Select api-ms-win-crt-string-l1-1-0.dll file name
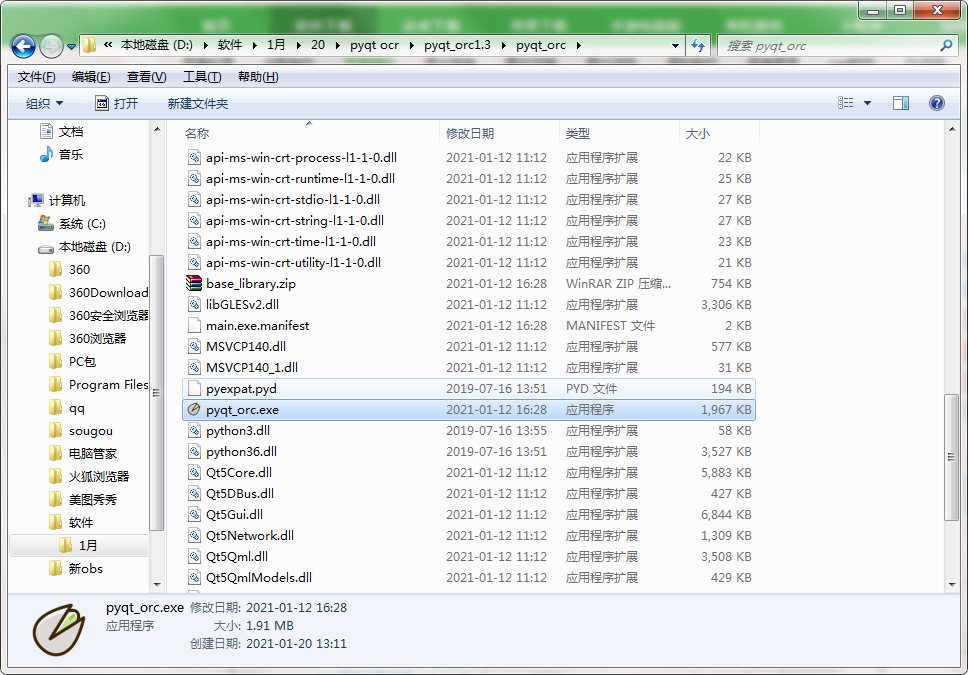Viewport: 968px width, 675px height. click(x=295, y=220)
